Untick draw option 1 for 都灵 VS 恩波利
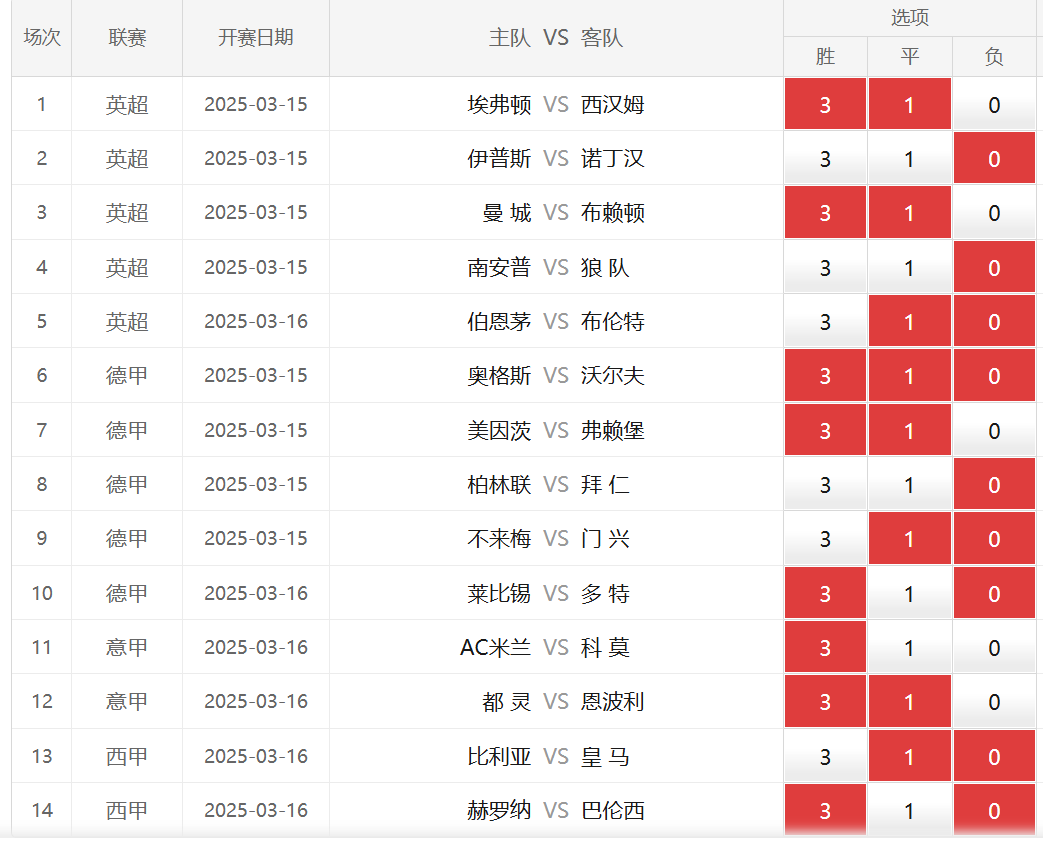This screenshot has width=1043, height=843. click(x=909, y=701)
